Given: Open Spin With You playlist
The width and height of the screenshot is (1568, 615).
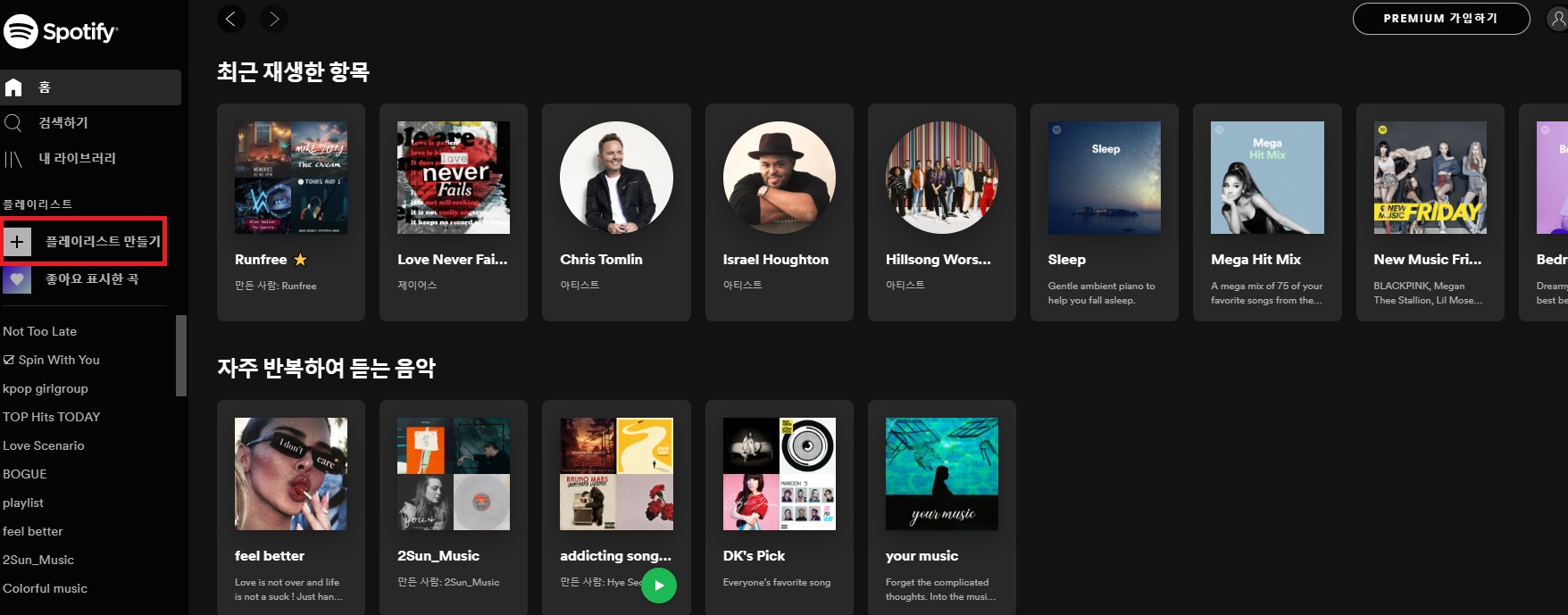Looking at the screenshot, I should pyautogui.click(x=52, y=360).
